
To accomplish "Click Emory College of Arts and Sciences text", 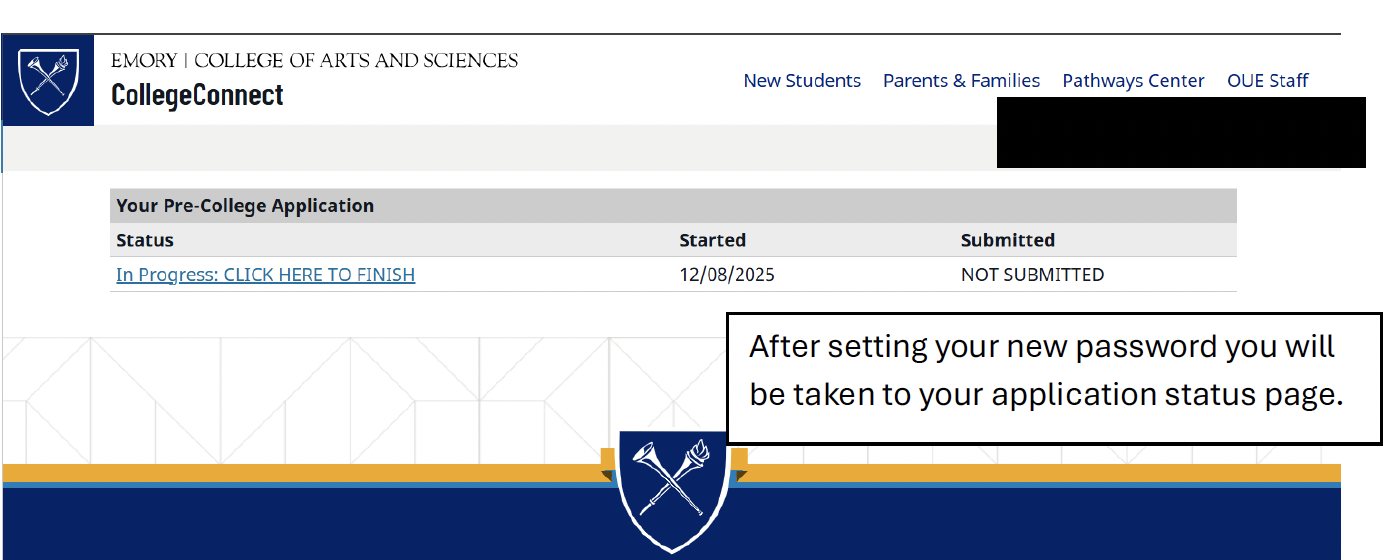I will point(314,60).
